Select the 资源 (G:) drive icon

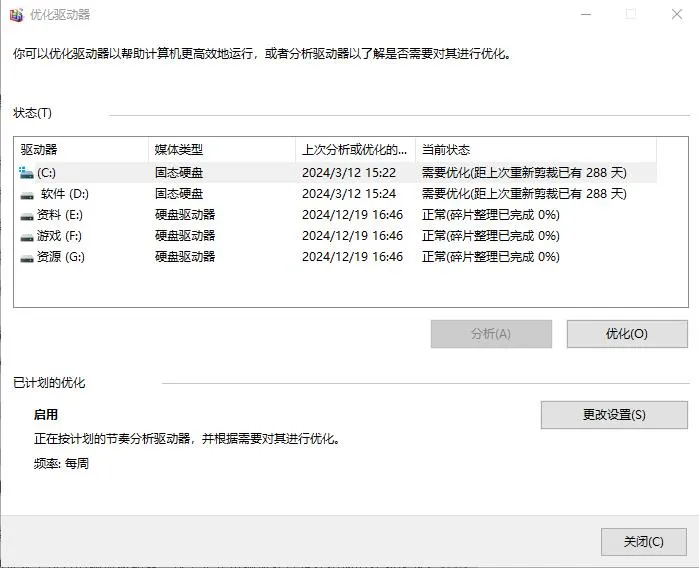pyautogui.click(x=26, y=257)
